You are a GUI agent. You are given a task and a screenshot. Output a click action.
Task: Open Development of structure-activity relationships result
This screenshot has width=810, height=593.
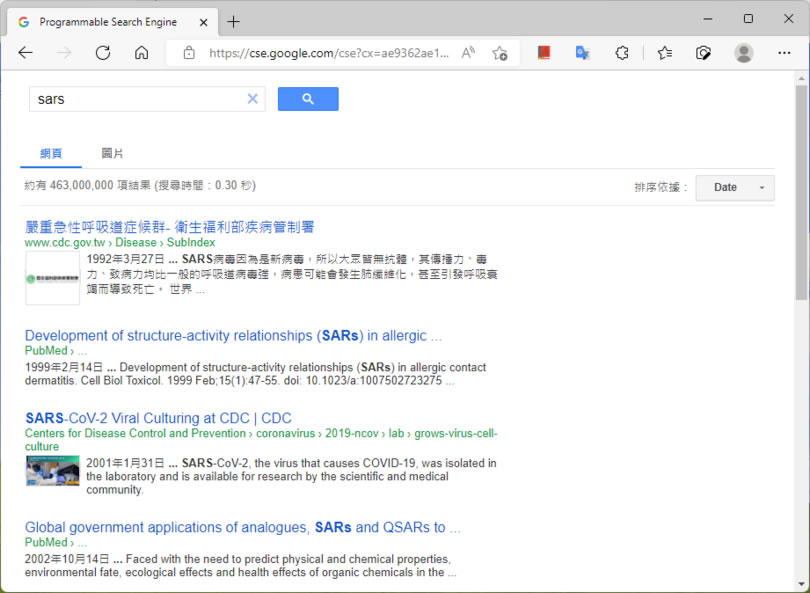(x=233, y=336)
